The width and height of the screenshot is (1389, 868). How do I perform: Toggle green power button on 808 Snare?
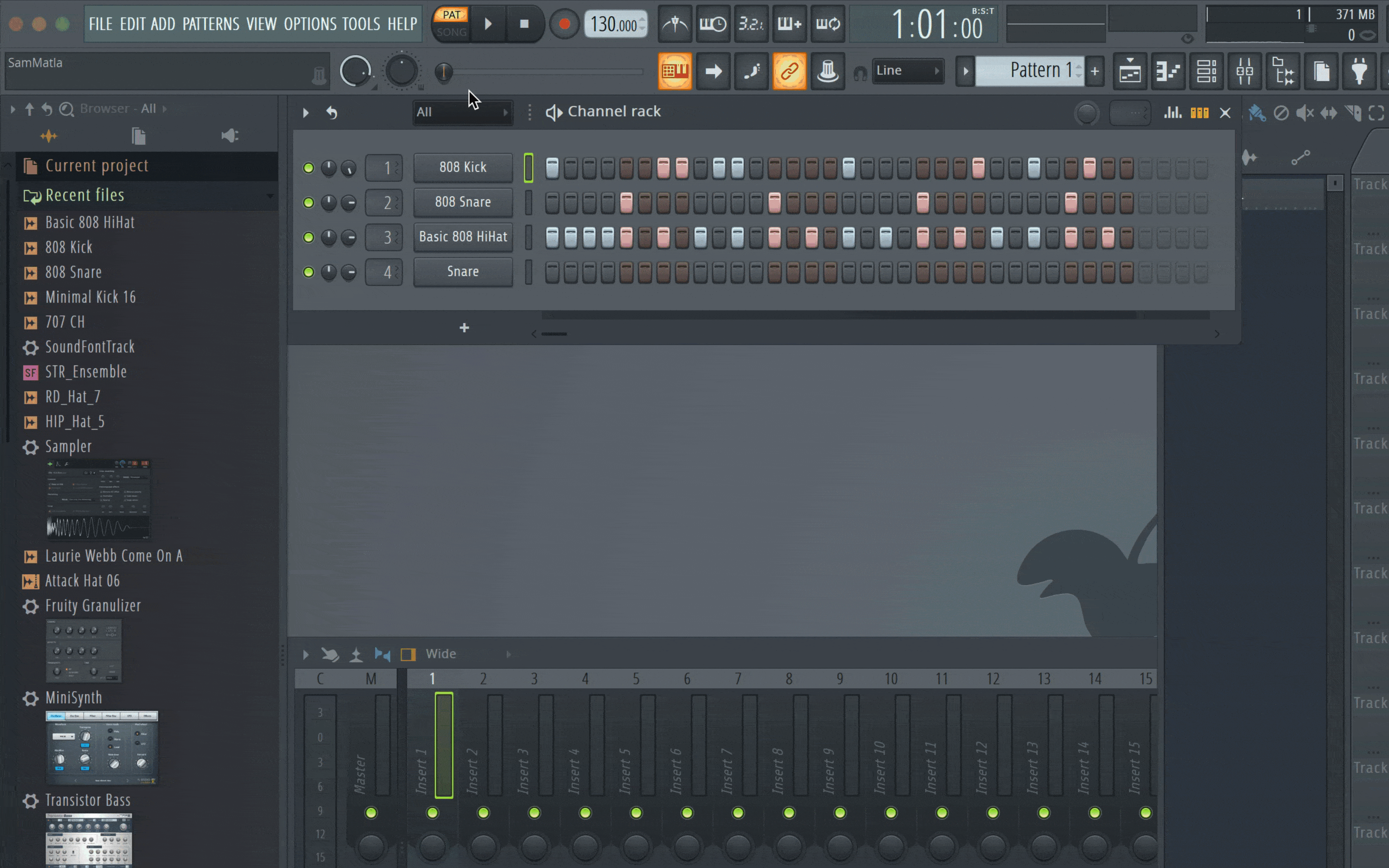(307, 202)
